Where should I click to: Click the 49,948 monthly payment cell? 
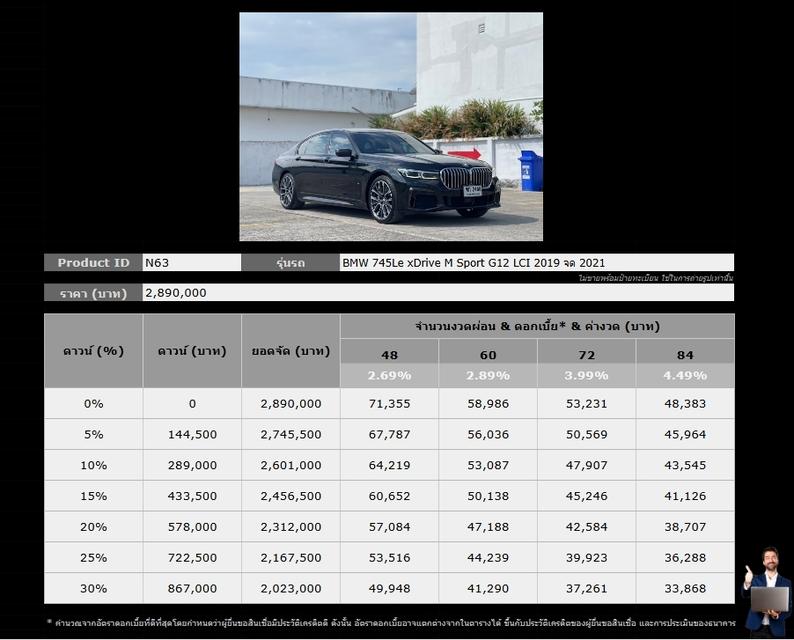(x=389, y=588)
